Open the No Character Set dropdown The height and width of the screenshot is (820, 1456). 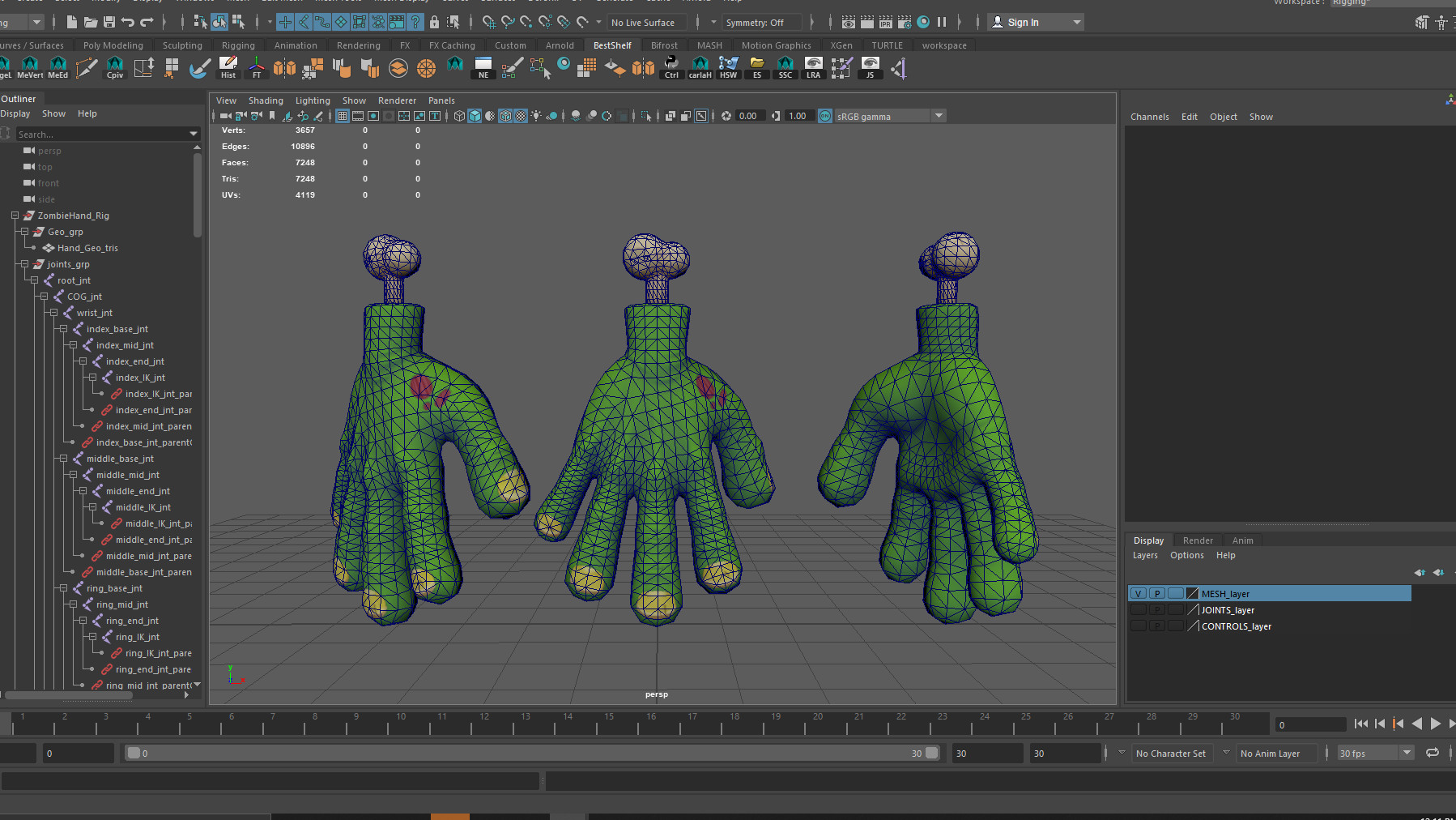pyautogui.click(x=1172, y=753)
